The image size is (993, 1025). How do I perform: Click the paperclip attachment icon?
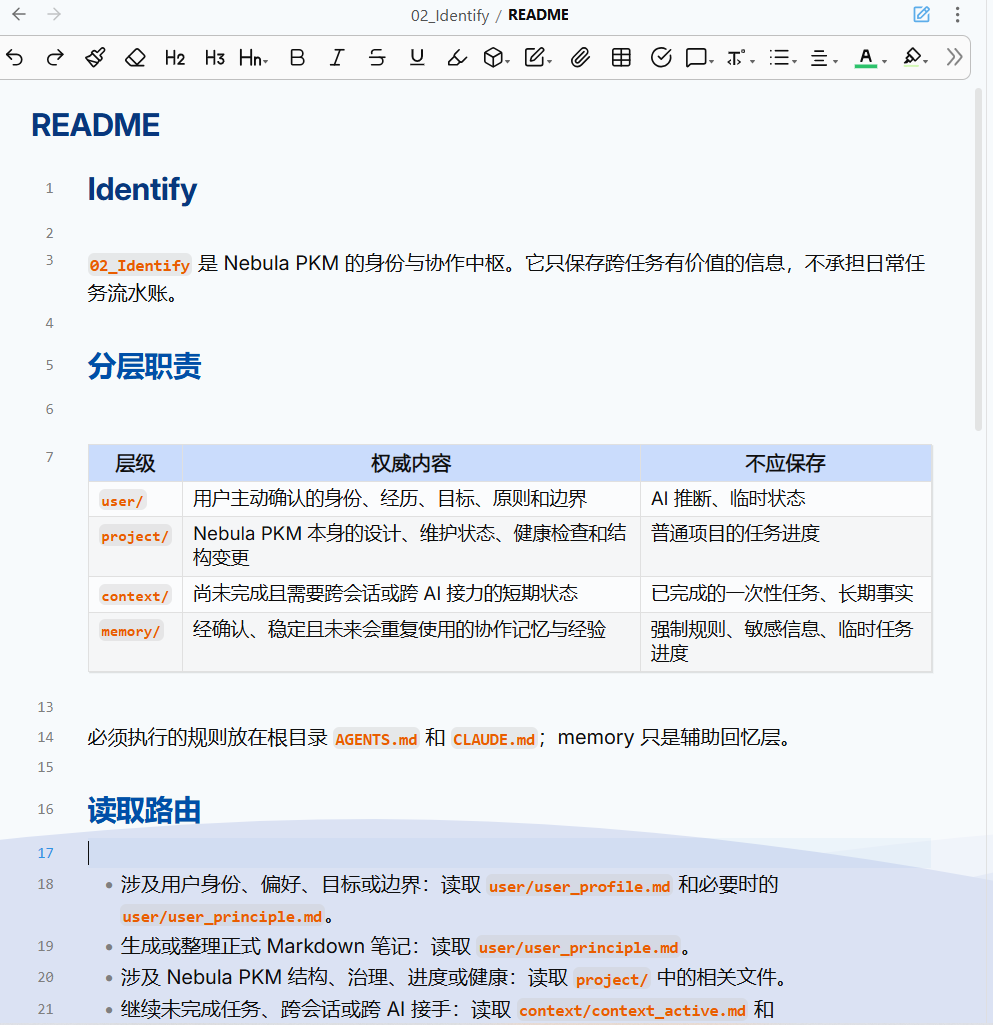[580, 58]
